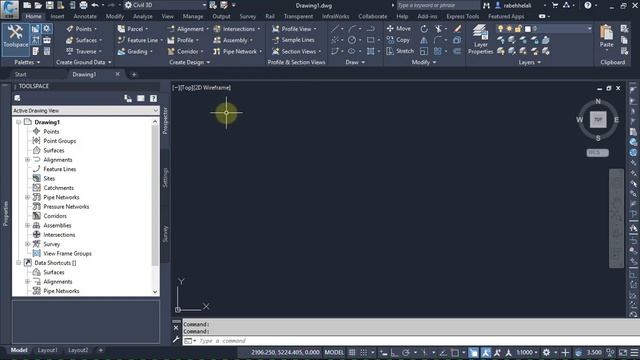Viewport: 640px width, 360px height.
Task: Select the Feature Line tool
Action: pyautogui.click(x=140, y=40)
